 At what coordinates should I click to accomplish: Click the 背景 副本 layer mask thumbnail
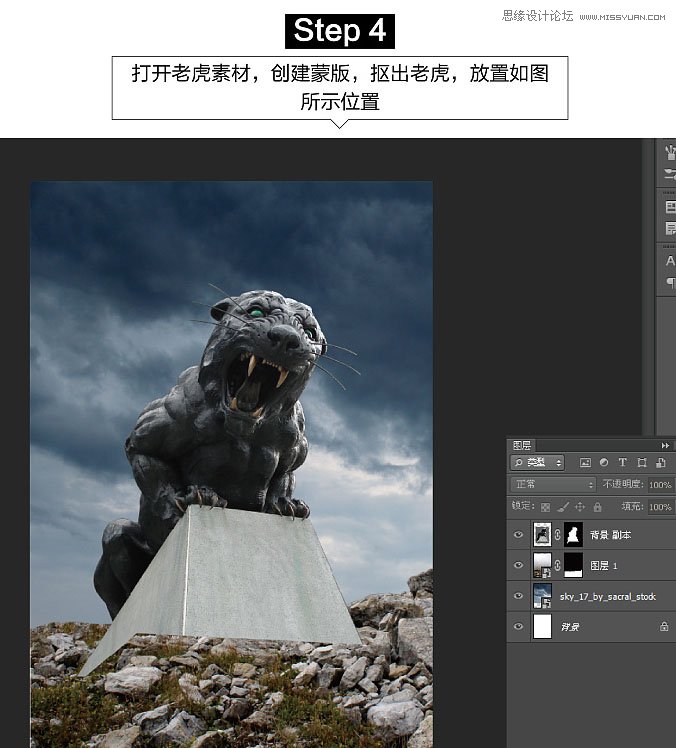pyautogui.click(x=572, y=535)
